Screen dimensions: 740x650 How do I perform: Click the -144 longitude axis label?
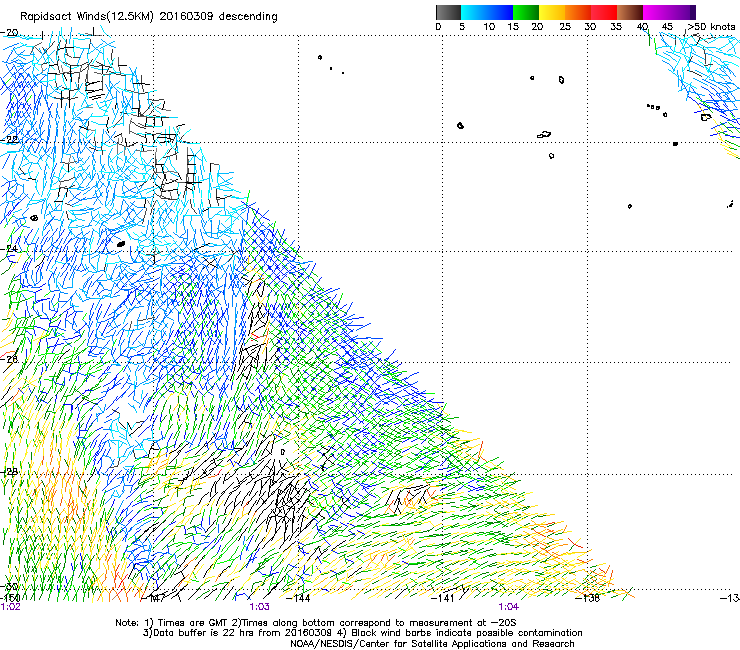tap(299, 598)
